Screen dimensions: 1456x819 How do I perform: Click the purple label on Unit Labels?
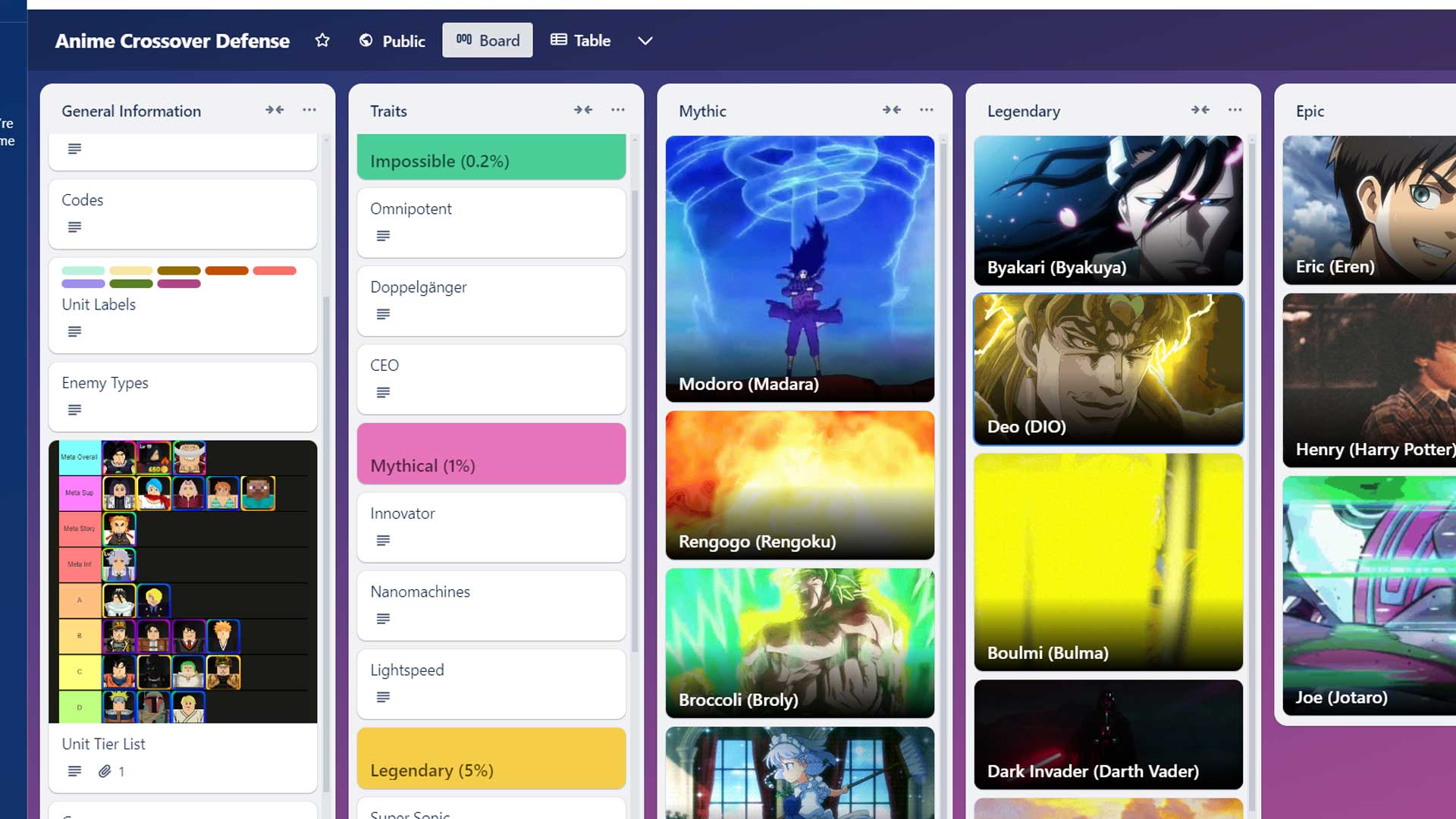(x=83, y=284)
